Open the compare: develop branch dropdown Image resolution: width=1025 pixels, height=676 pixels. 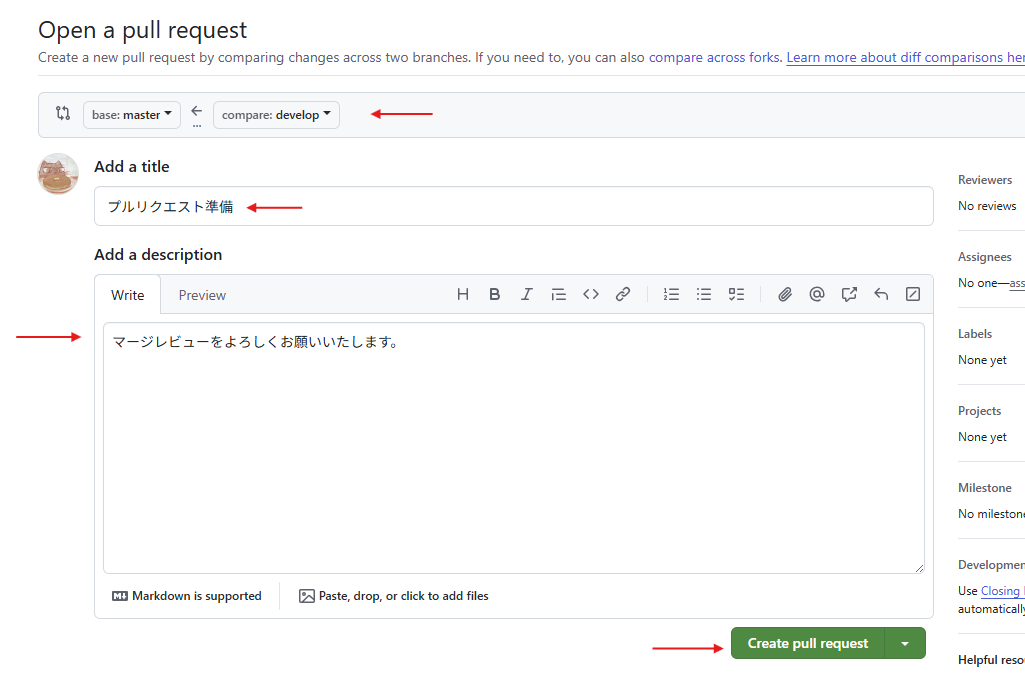point(276,115)
